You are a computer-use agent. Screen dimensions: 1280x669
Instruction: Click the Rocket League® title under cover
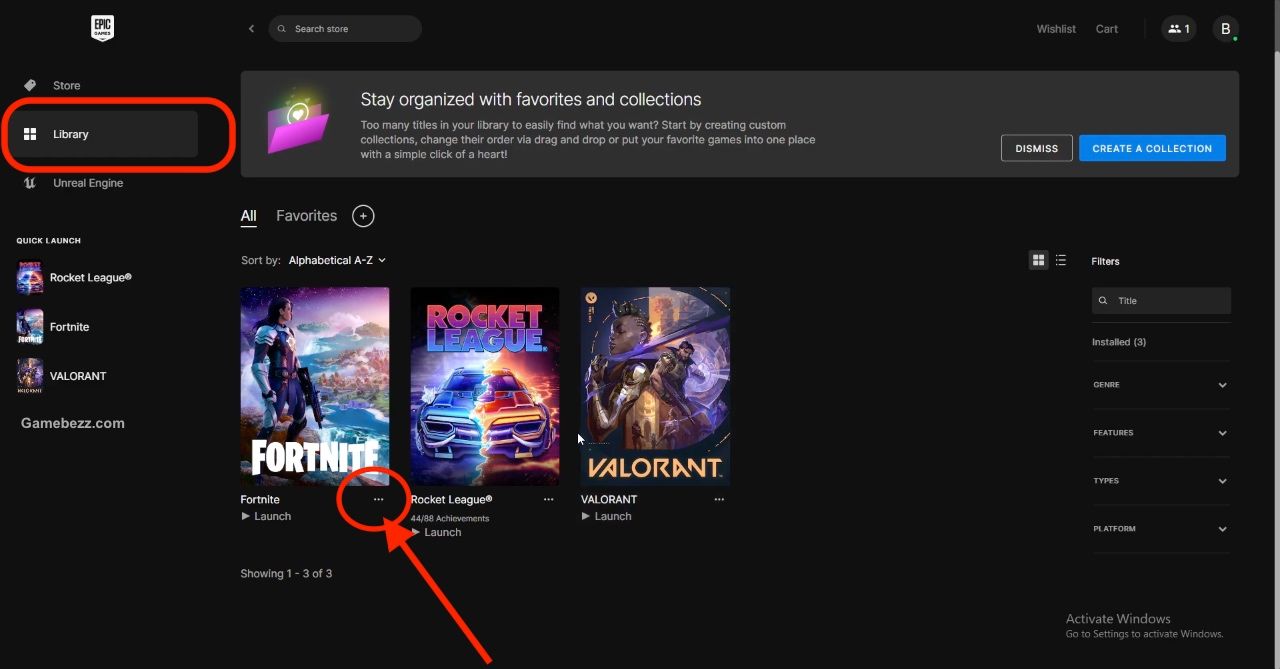pyautogui.click(x=451, y=499)
